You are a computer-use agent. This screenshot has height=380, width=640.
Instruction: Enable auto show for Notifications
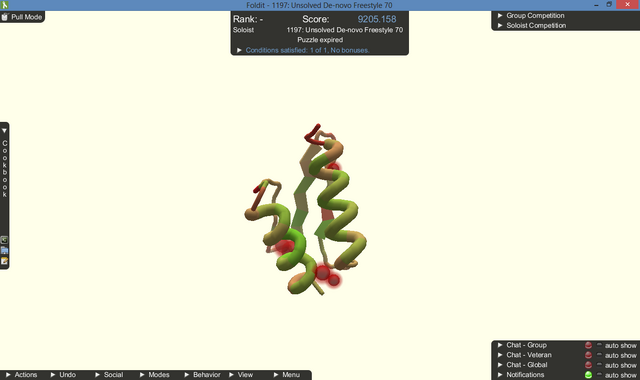point(599,375)
